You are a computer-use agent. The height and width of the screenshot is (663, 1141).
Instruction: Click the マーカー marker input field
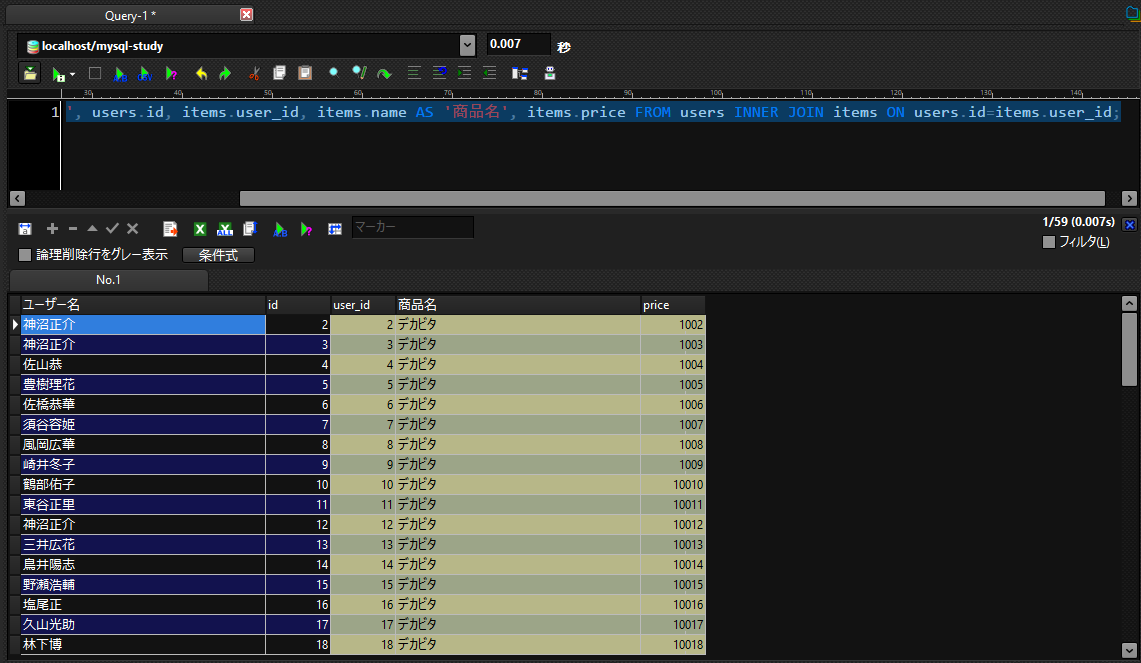click(413, 227)
